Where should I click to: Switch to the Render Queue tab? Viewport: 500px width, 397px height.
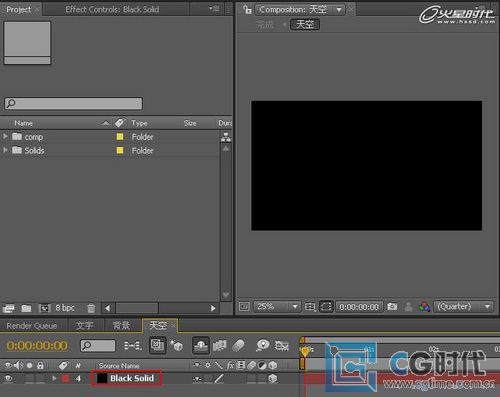(x=32, y=326)
